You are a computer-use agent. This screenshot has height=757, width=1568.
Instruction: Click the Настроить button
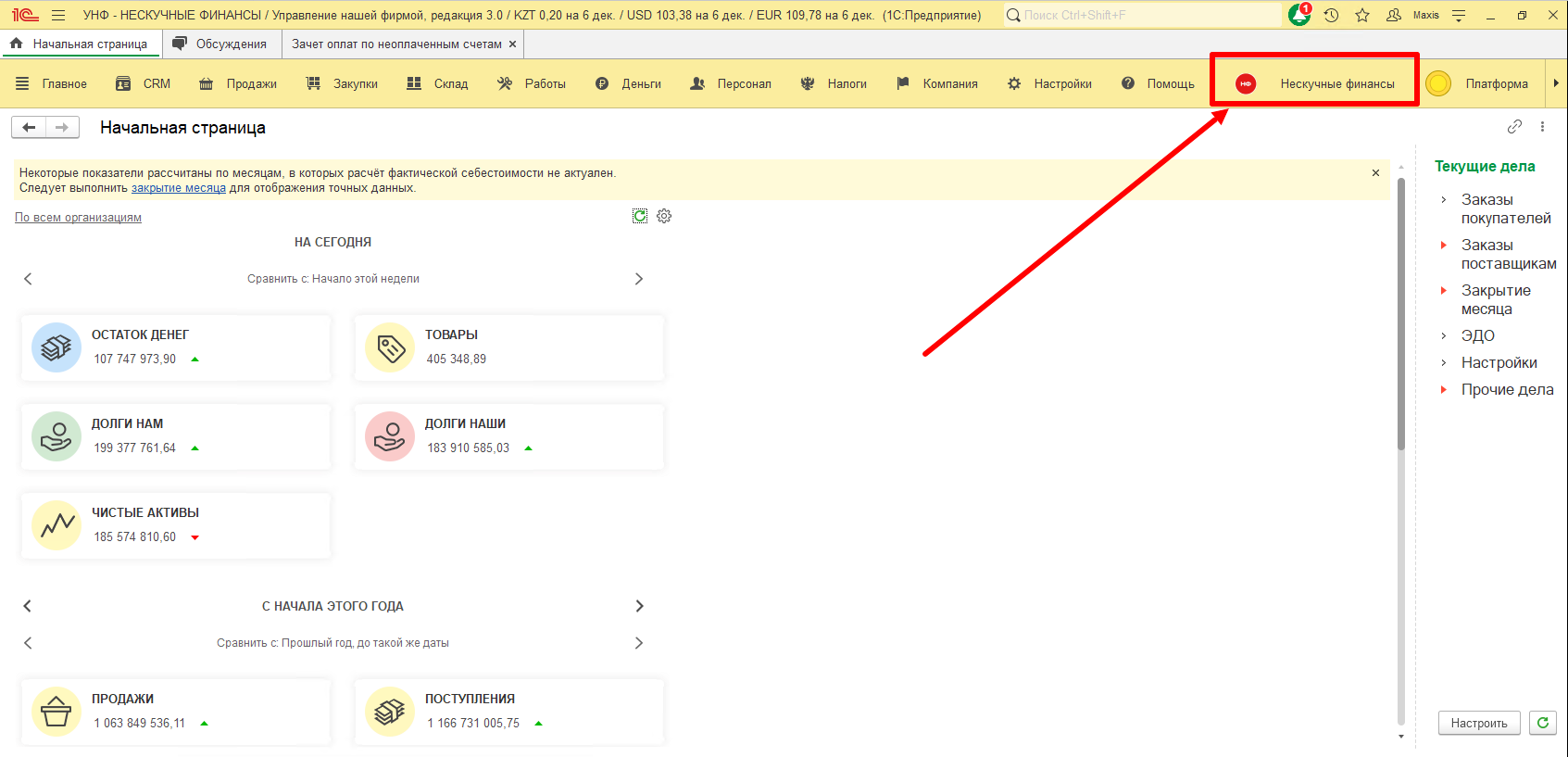point(1479,723)
